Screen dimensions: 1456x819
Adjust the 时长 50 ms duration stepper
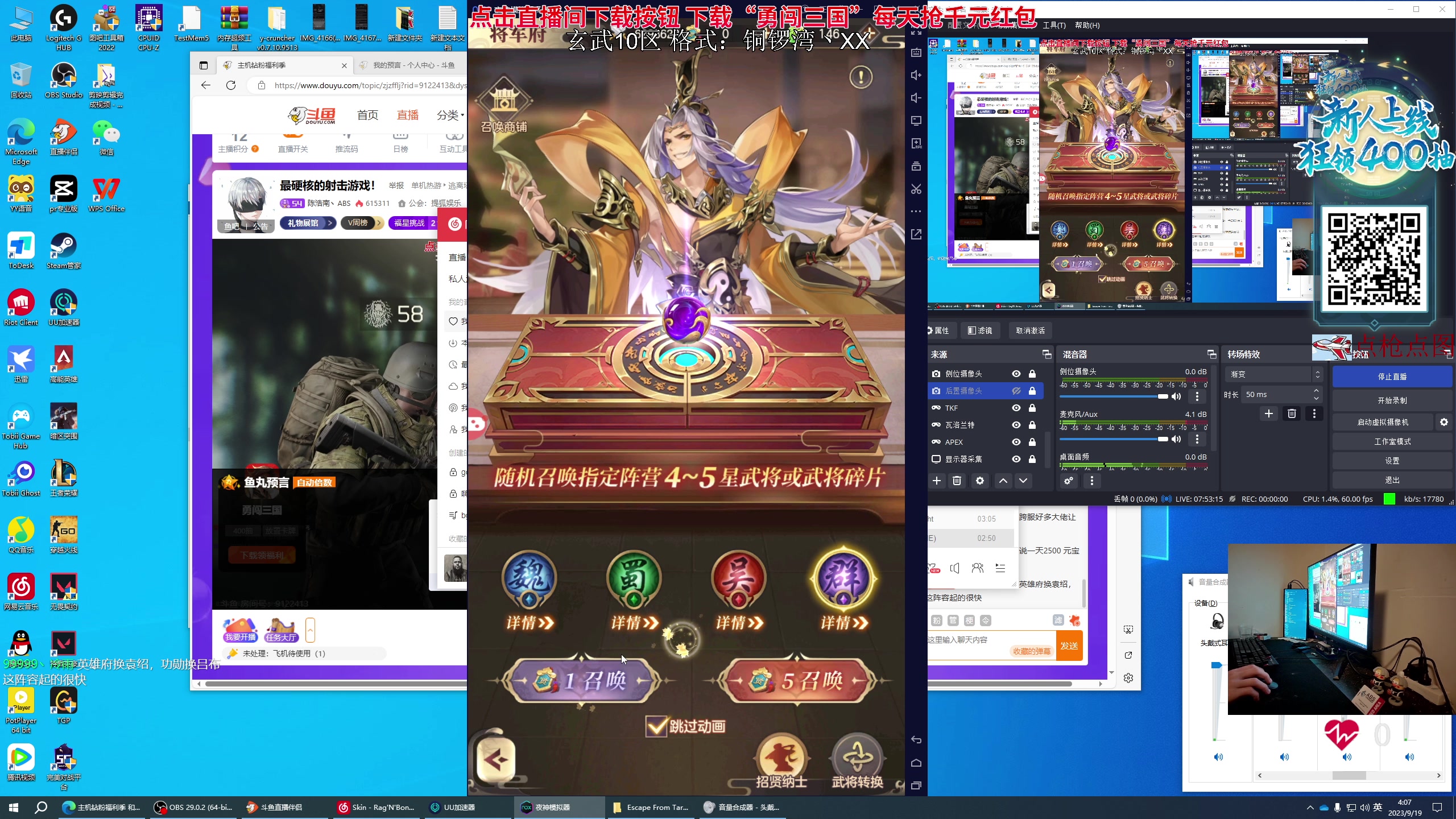coord(1316,394)
